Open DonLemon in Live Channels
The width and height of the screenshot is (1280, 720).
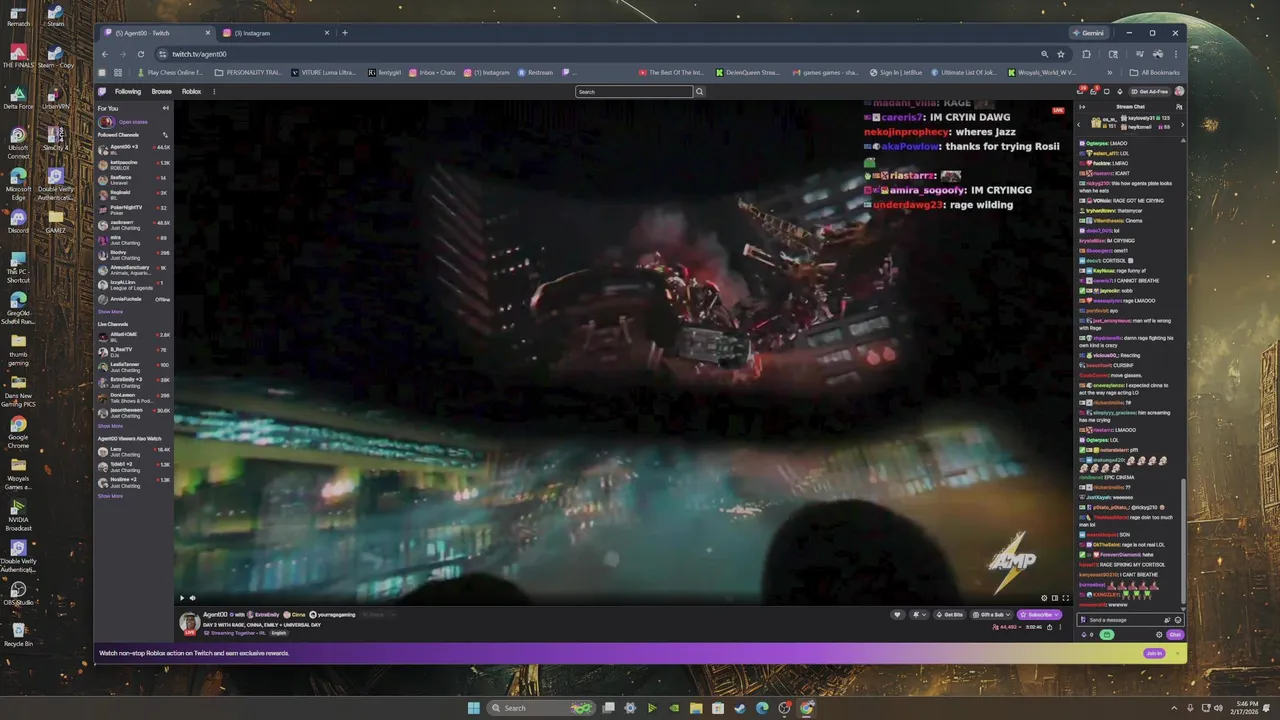coord(134,396)
